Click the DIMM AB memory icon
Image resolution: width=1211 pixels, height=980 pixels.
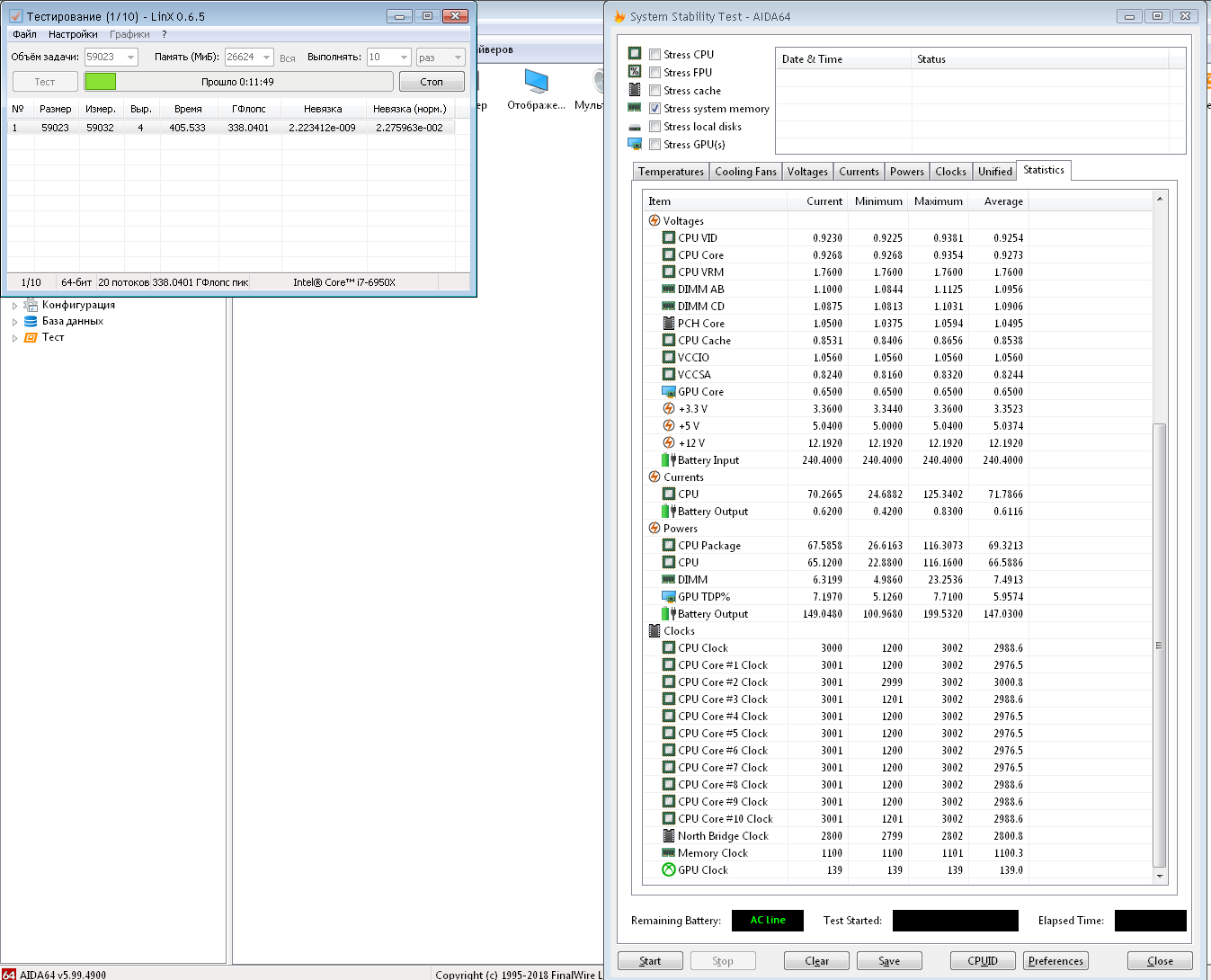[669, 289]
